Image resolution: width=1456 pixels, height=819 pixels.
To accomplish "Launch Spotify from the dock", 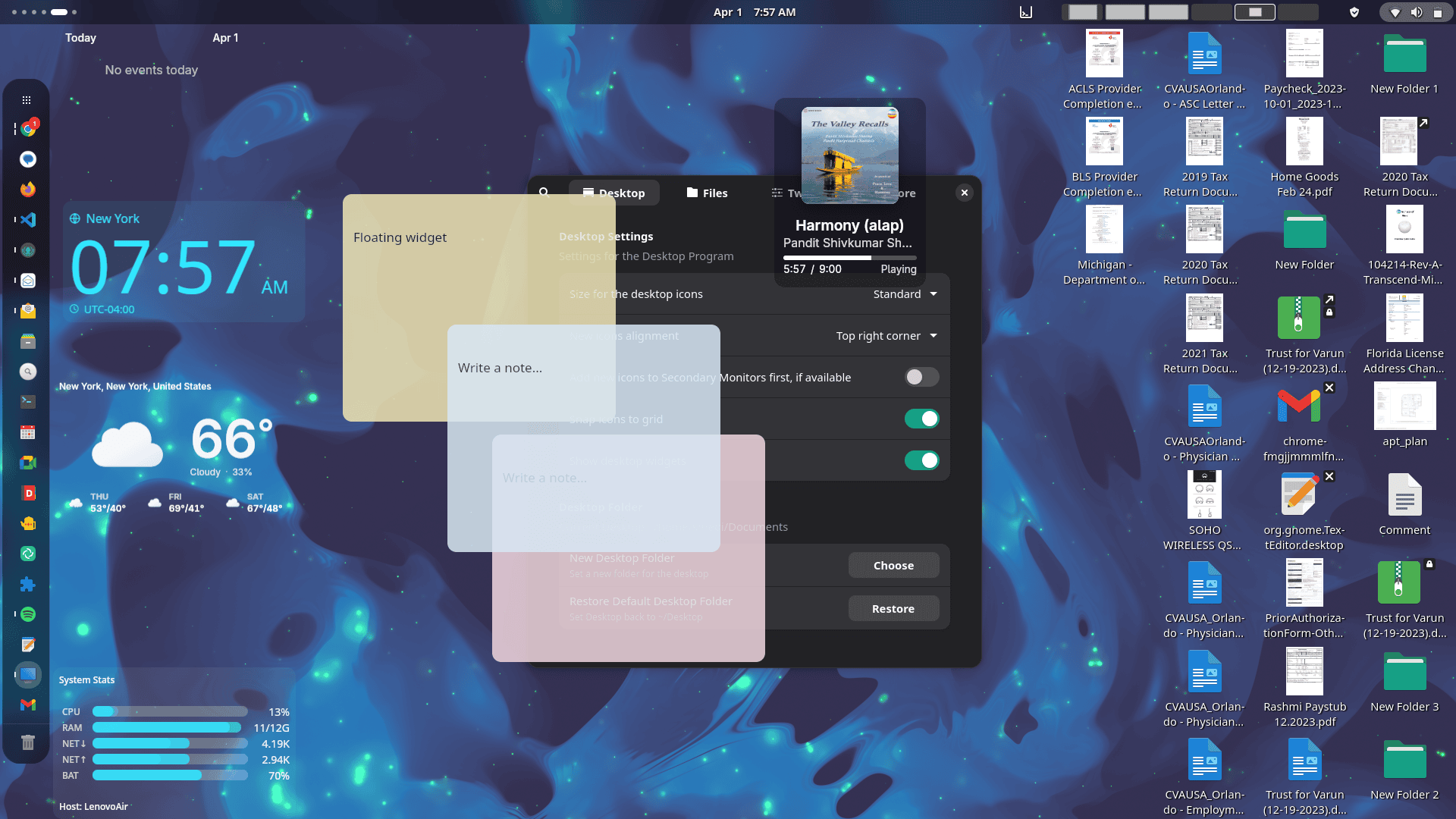I will click(x=28, y=614).
